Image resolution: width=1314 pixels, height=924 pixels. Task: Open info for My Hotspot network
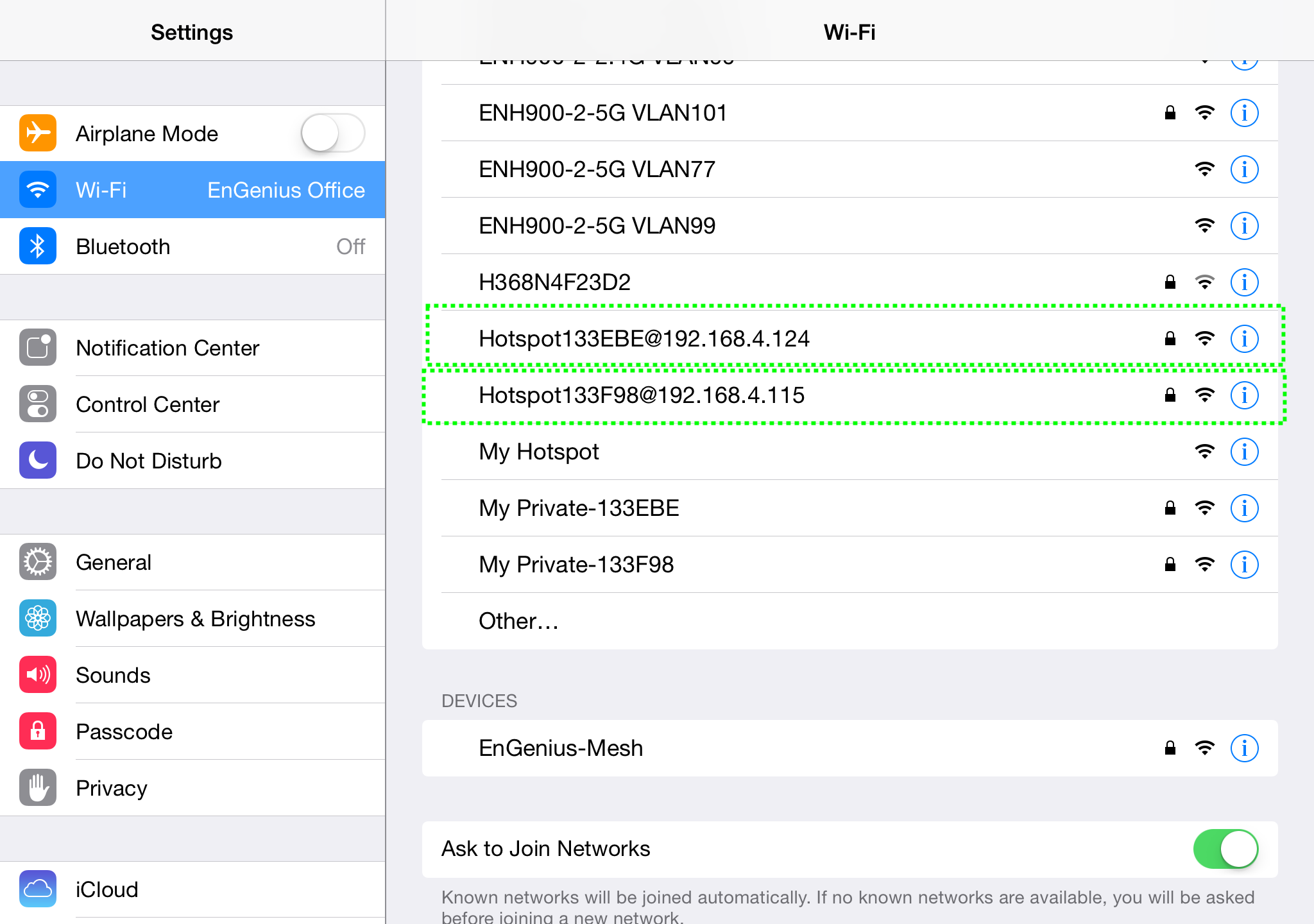coord(1244,452)
